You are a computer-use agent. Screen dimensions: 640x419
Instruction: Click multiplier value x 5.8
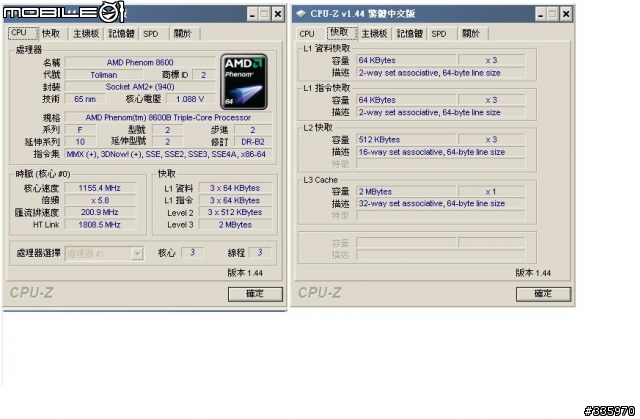point(100,200)
